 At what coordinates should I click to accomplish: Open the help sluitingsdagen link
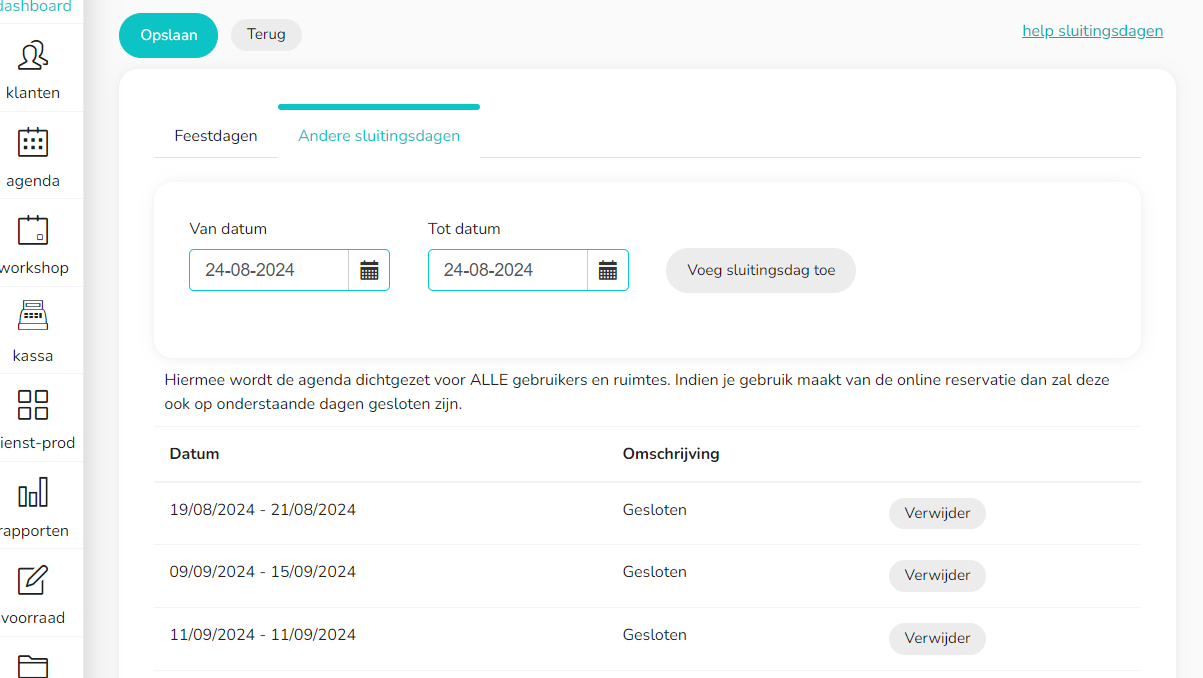pyautogui.click(x=1092, y=31)
